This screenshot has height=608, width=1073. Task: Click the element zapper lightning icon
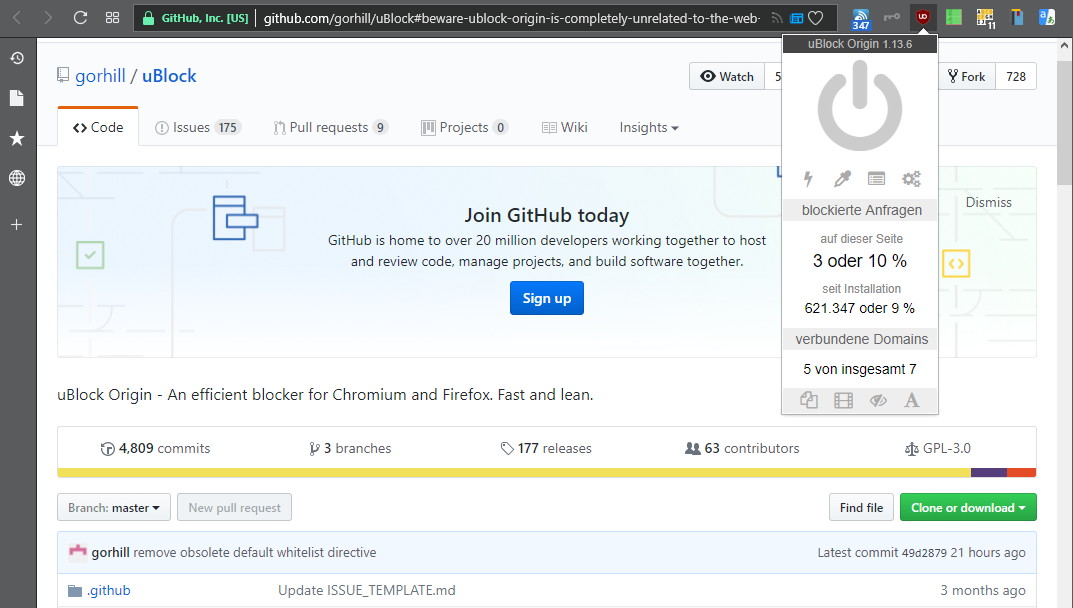coord(808,179)
